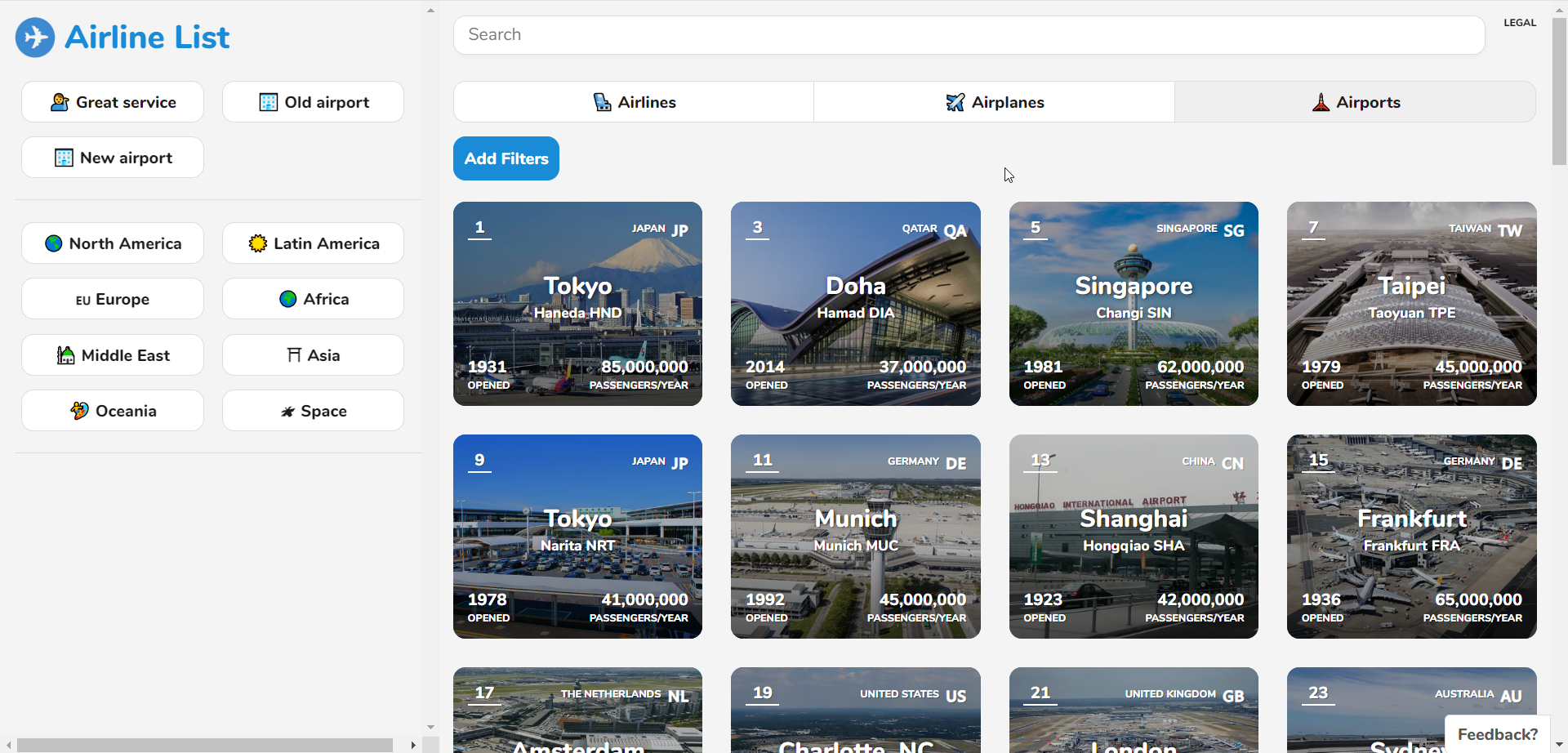Click the sidebar horizontal scrollbar
The height and width of the screenshot is (753, 1568).
coord(204,745)
